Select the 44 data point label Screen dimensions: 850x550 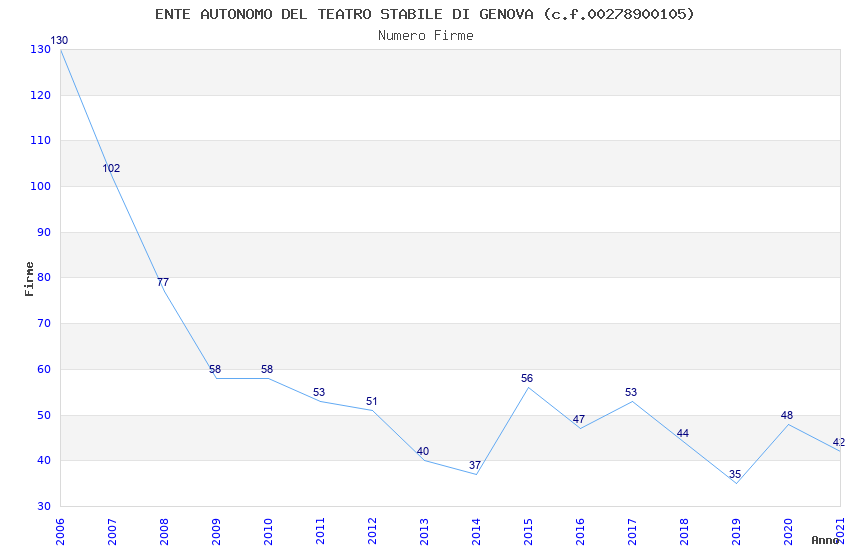coord(683,433)
